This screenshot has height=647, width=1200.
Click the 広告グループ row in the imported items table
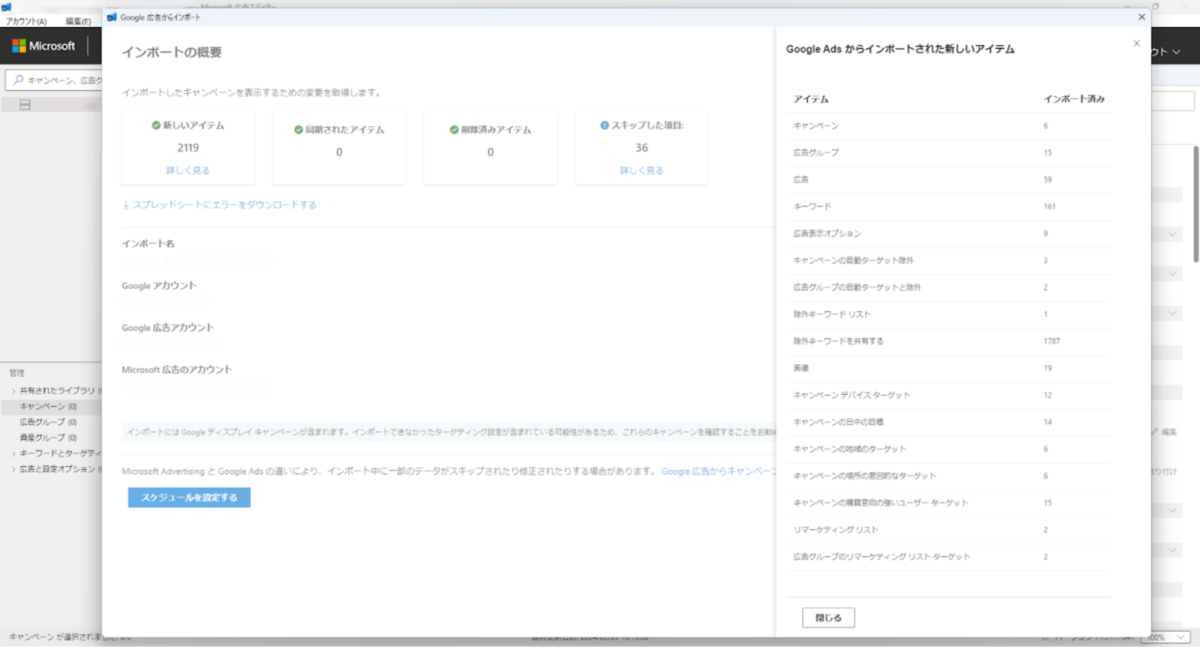point(950,153)
